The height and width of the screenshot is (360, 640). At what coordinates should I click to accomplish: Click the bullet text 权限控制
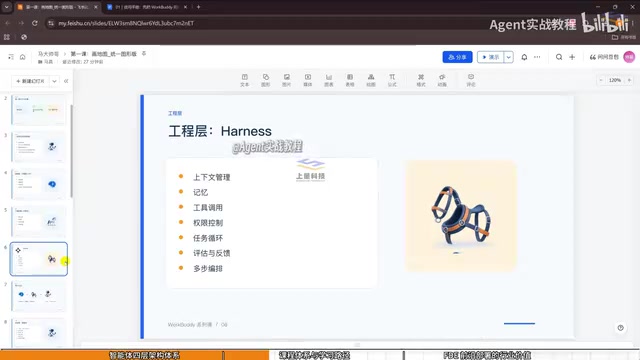pos(208,223)
